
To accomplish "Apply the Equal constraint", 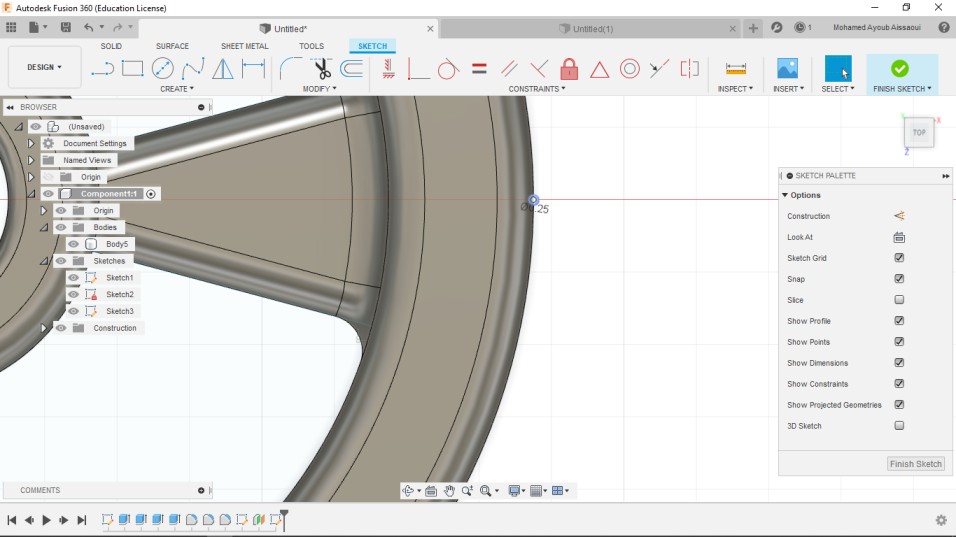I will click(479, 69).
